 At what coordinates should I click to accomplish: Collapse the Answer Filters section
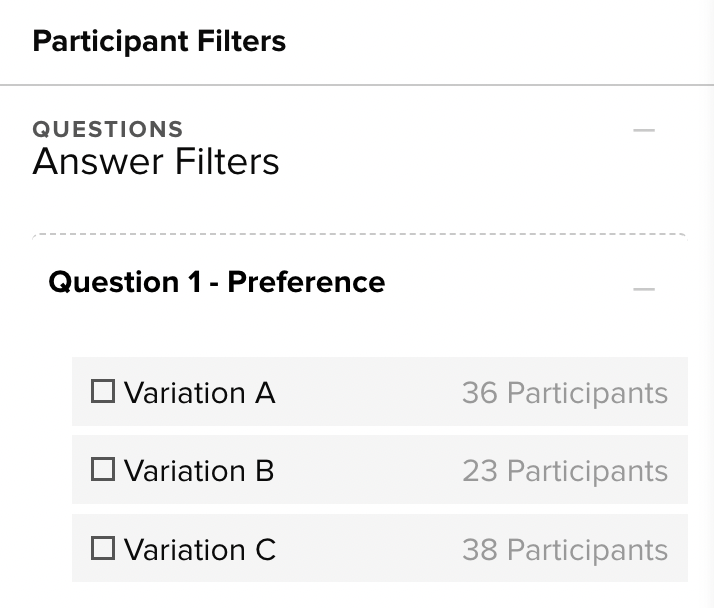click(x=644, y=130)
